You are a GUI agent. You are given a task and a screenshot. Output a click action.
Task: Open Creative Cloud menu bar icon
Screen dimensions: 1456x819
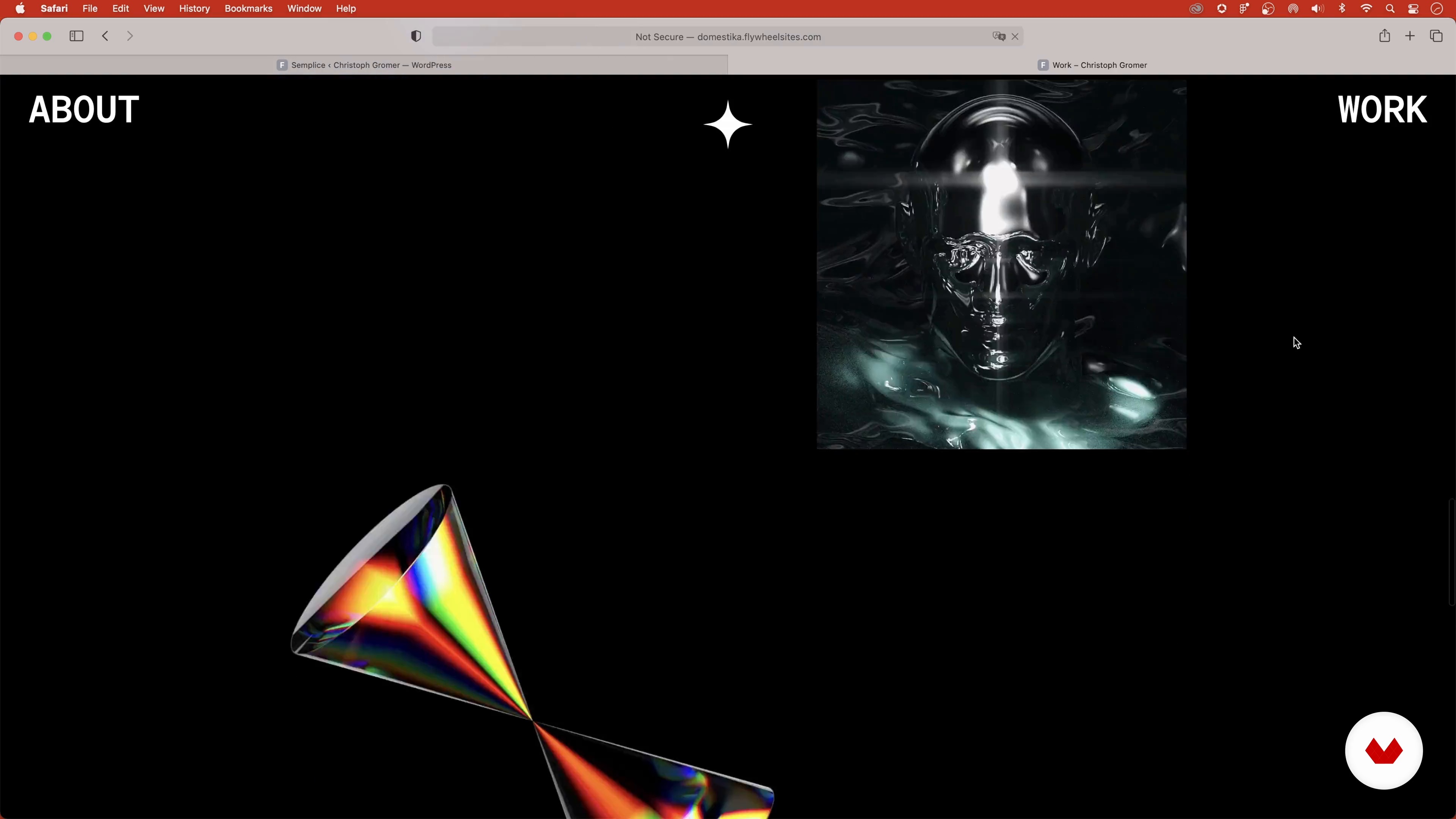tap(1196, 8)
